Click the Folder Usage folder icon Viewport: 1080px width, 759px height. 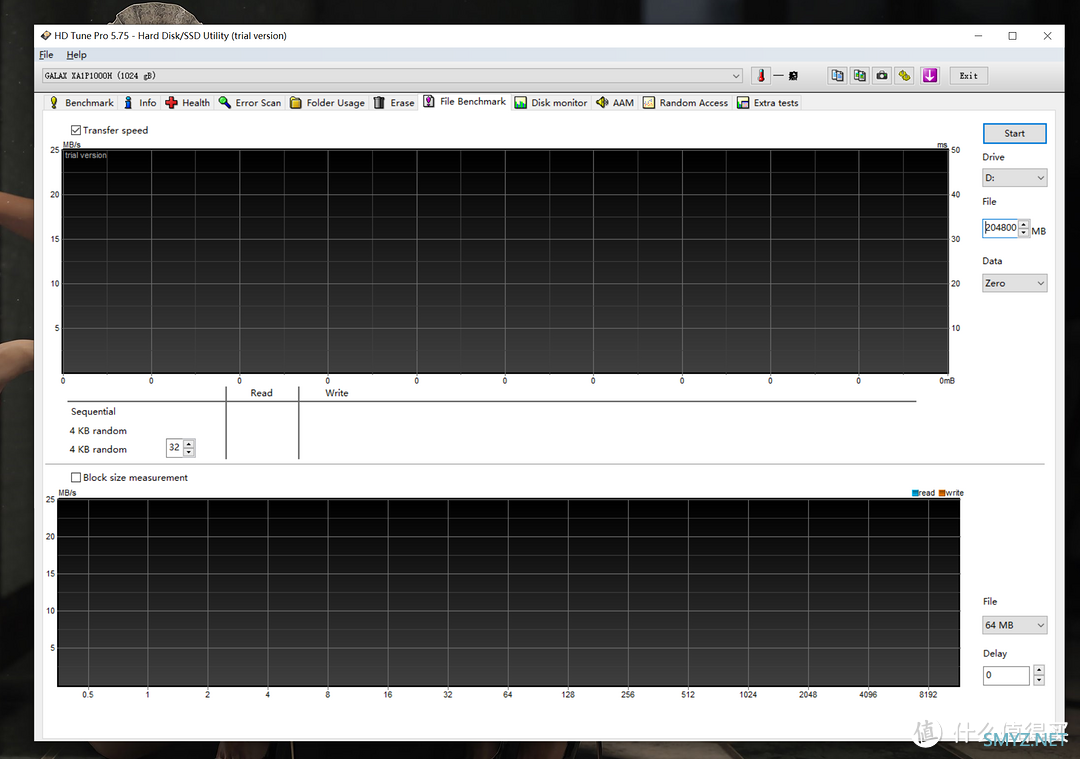pos(295,103)
